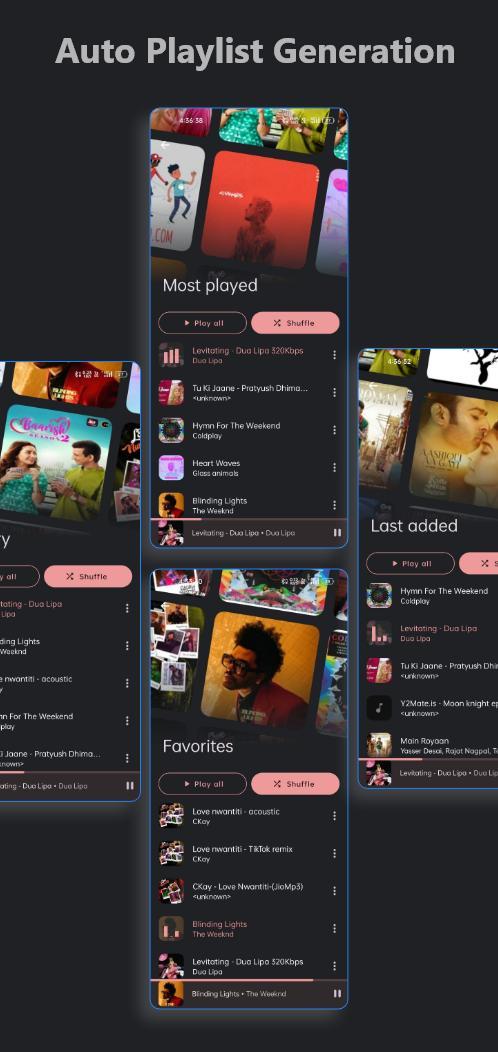
Task: Open options for Love nwantiti acoustic in left screen
Action: pos(127,683)
